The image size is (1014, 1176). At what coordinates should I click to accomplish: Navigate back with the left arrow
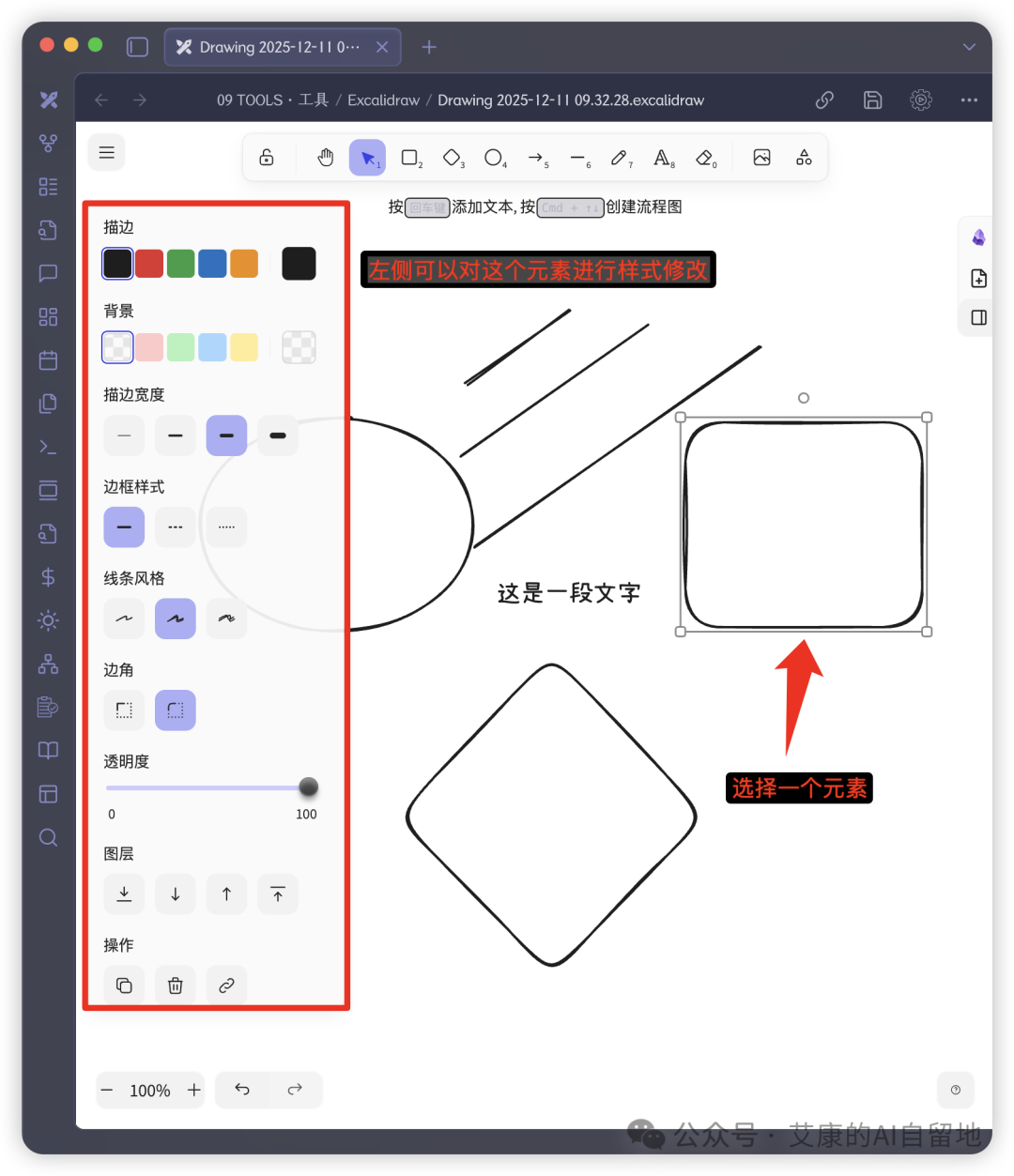[101, 100]
